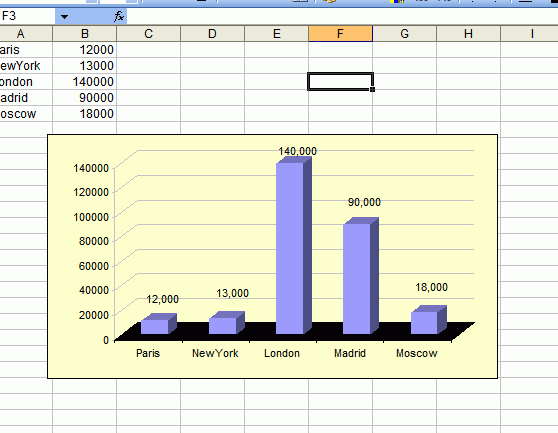This screenshot has height=433, width=558.
Task: Select the column H header
Action: click(x=468, y=34)
